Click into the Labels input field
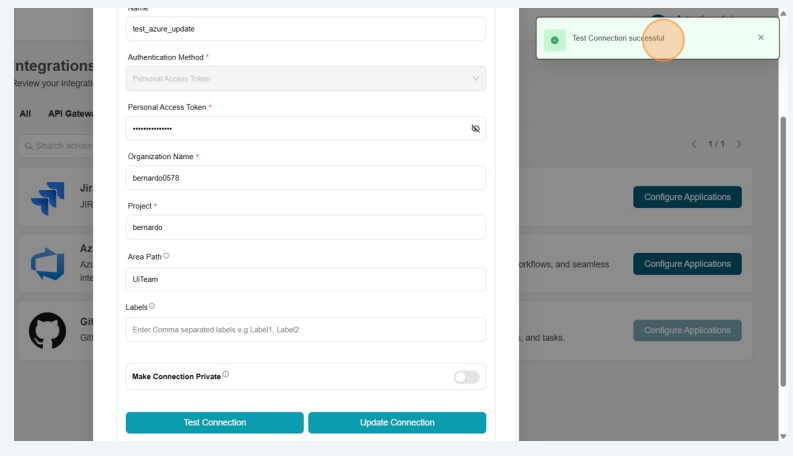 [x=305, y=330]
